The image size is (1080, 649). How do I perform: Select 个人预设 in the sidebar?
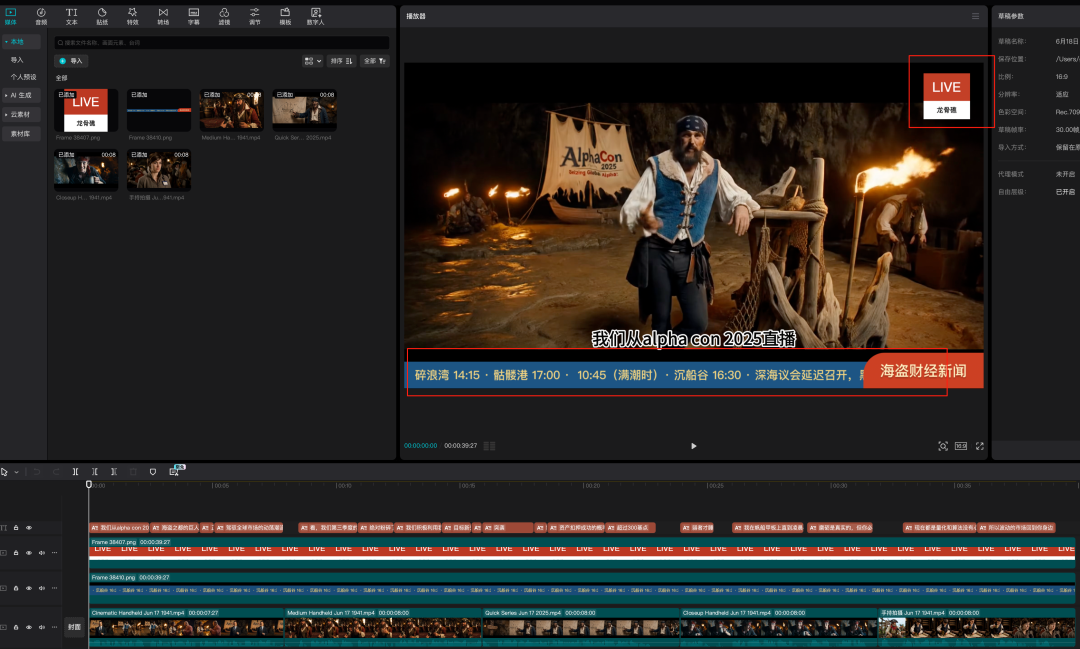[23, 76]
